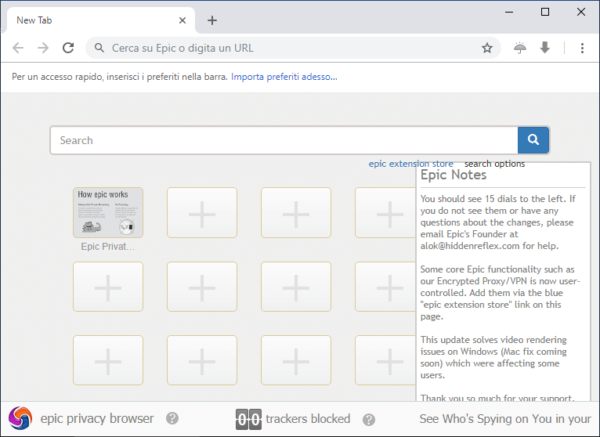Click the address bar URL field
Image resolution: width=600 pixels, height=437 pixels.
293,48
